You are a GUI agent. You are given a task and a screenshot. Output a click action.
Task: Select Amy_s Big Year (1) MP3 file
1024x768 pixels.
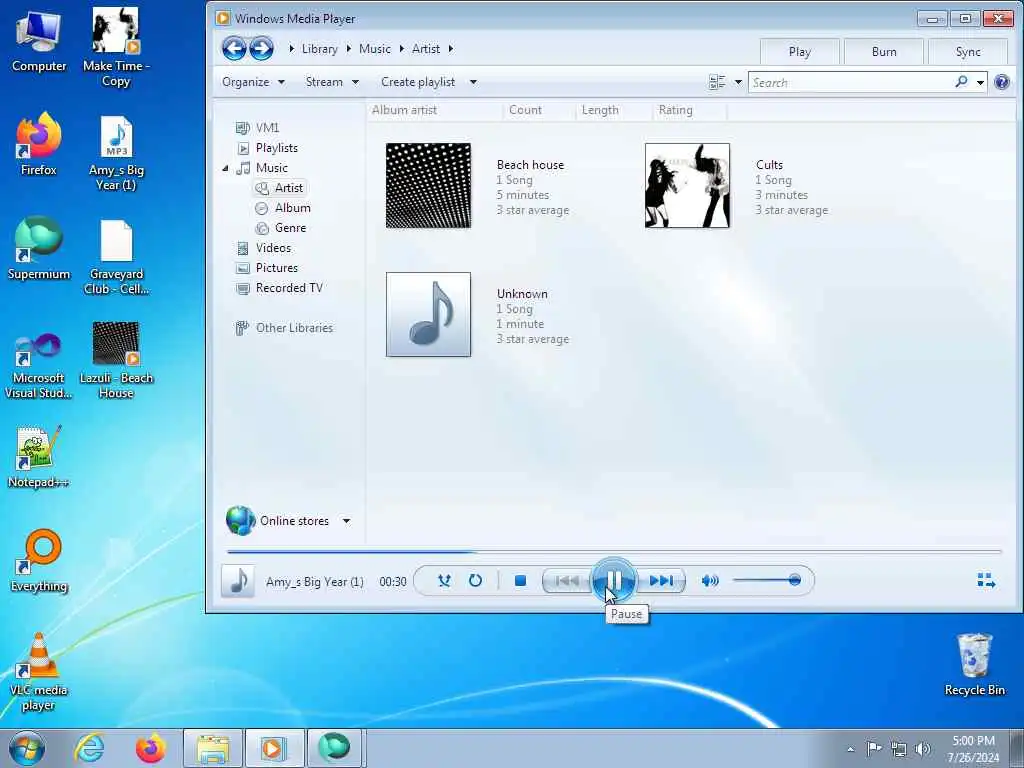pyautogui.click(x=116, y=153)
